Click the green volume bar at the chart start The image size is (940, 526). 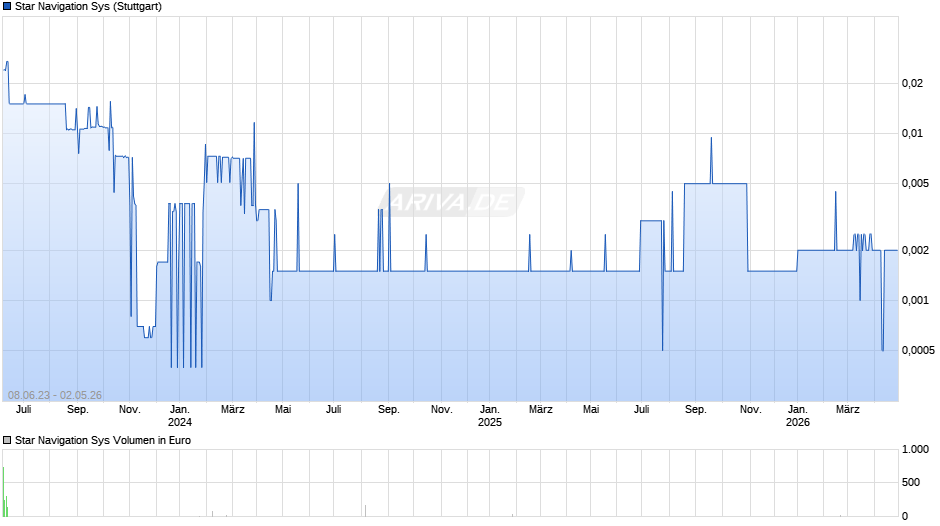click(4, 491)
